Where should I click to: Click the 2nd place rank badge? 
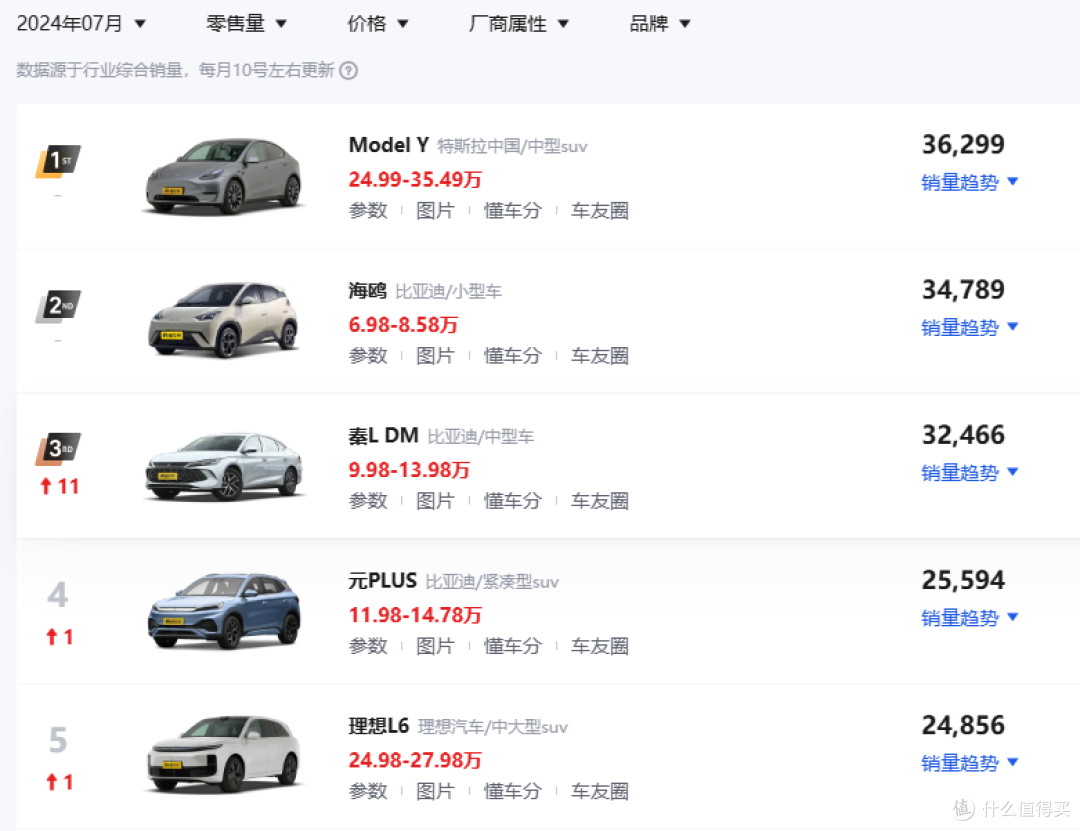(x=59, y=306)
